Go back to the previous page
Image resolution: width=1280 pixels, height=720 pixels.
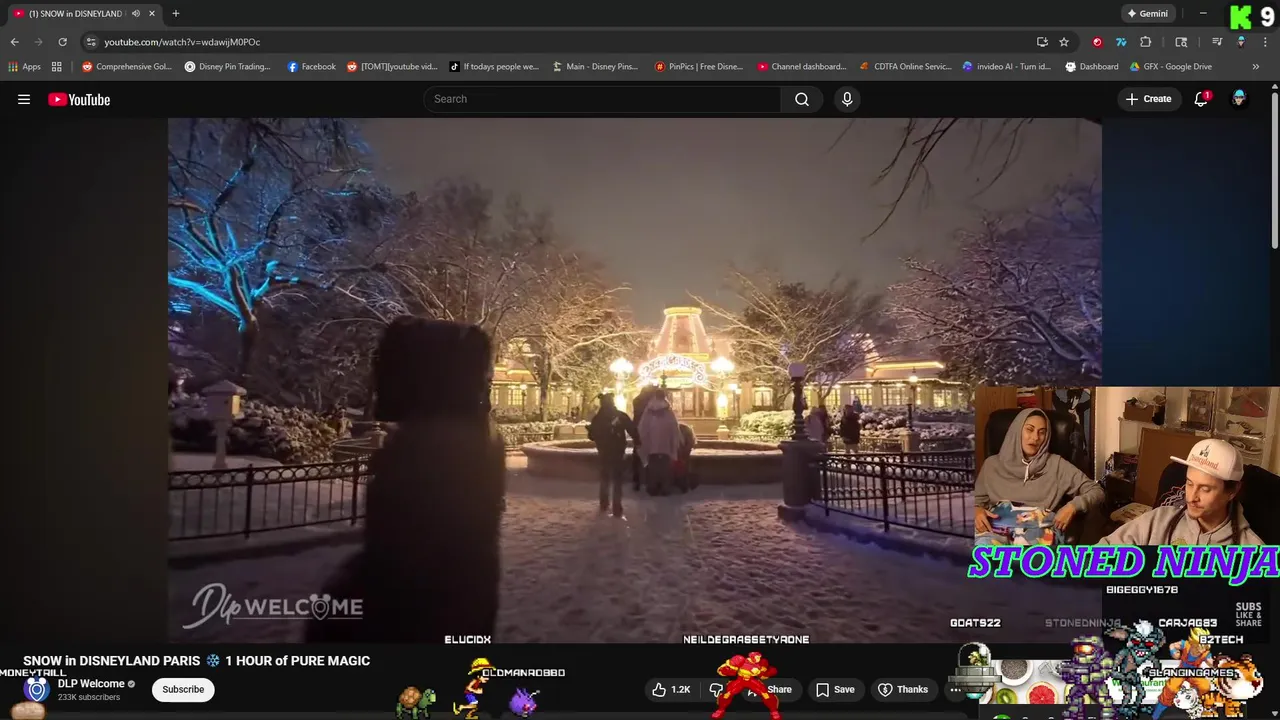coord(14,42)
